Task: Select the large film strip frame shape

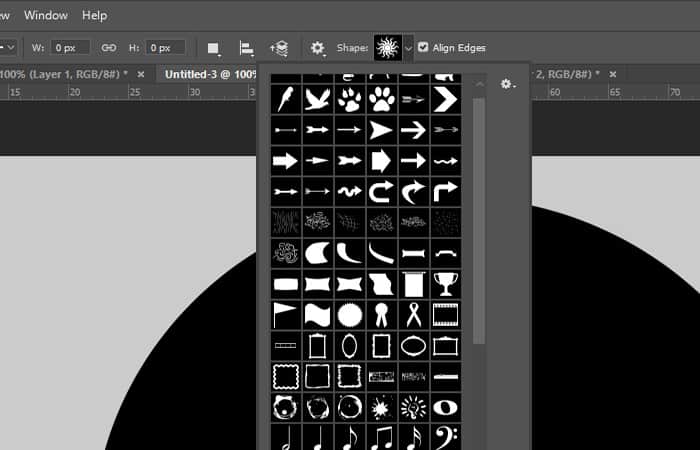Action: click(x=446, y=315)
